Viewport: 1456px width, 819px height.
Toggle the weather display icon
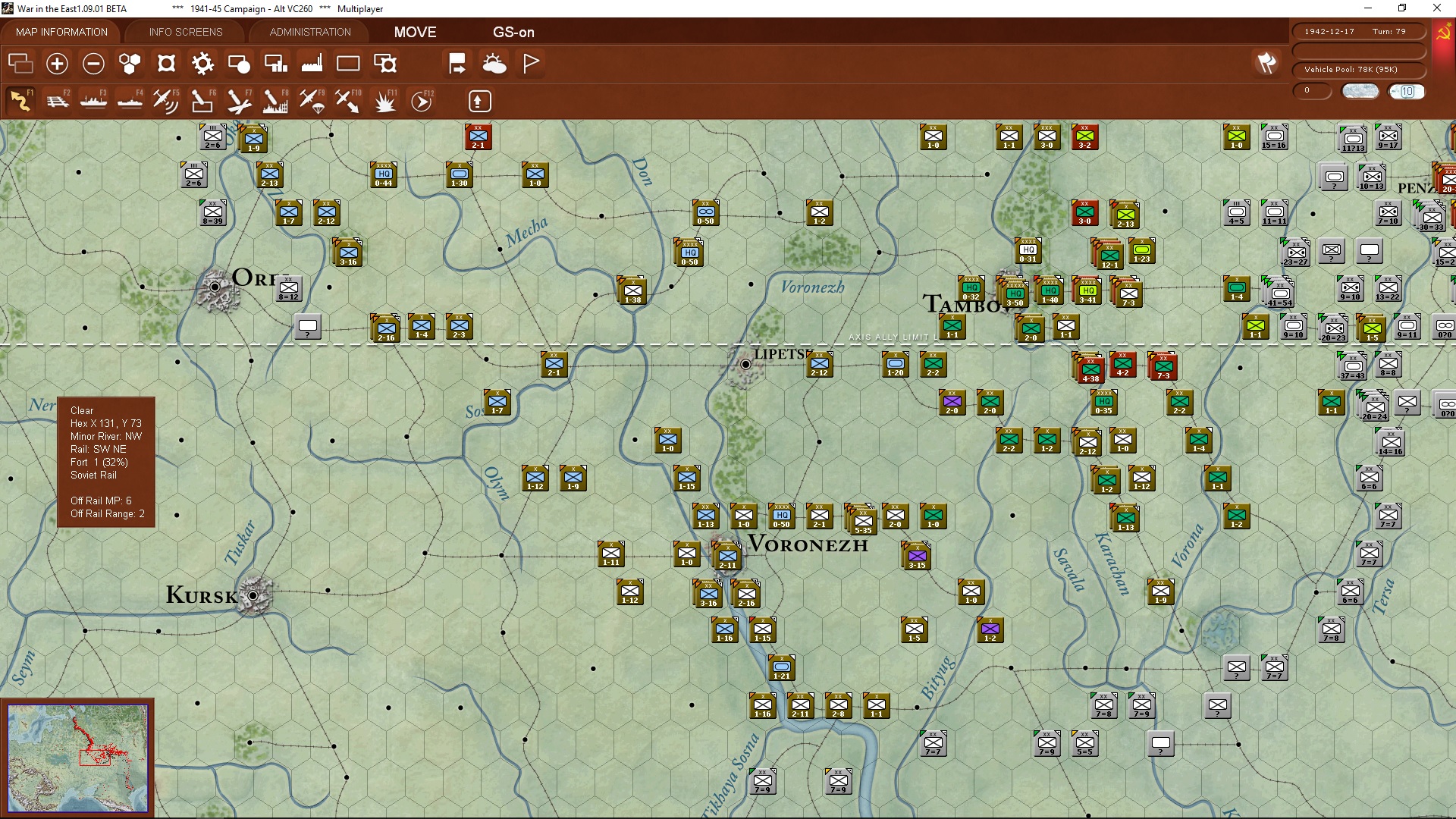(x=494, y=64)
